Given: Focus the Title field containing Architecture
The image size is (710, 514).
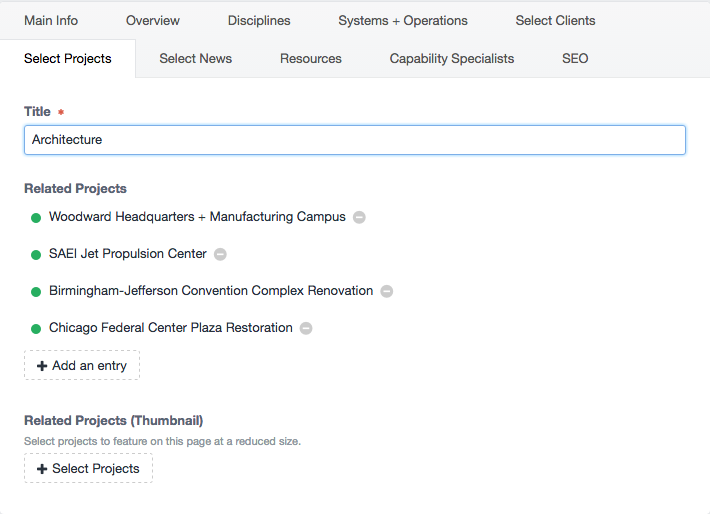Looking at the screenshot, I should pos(355,140).
